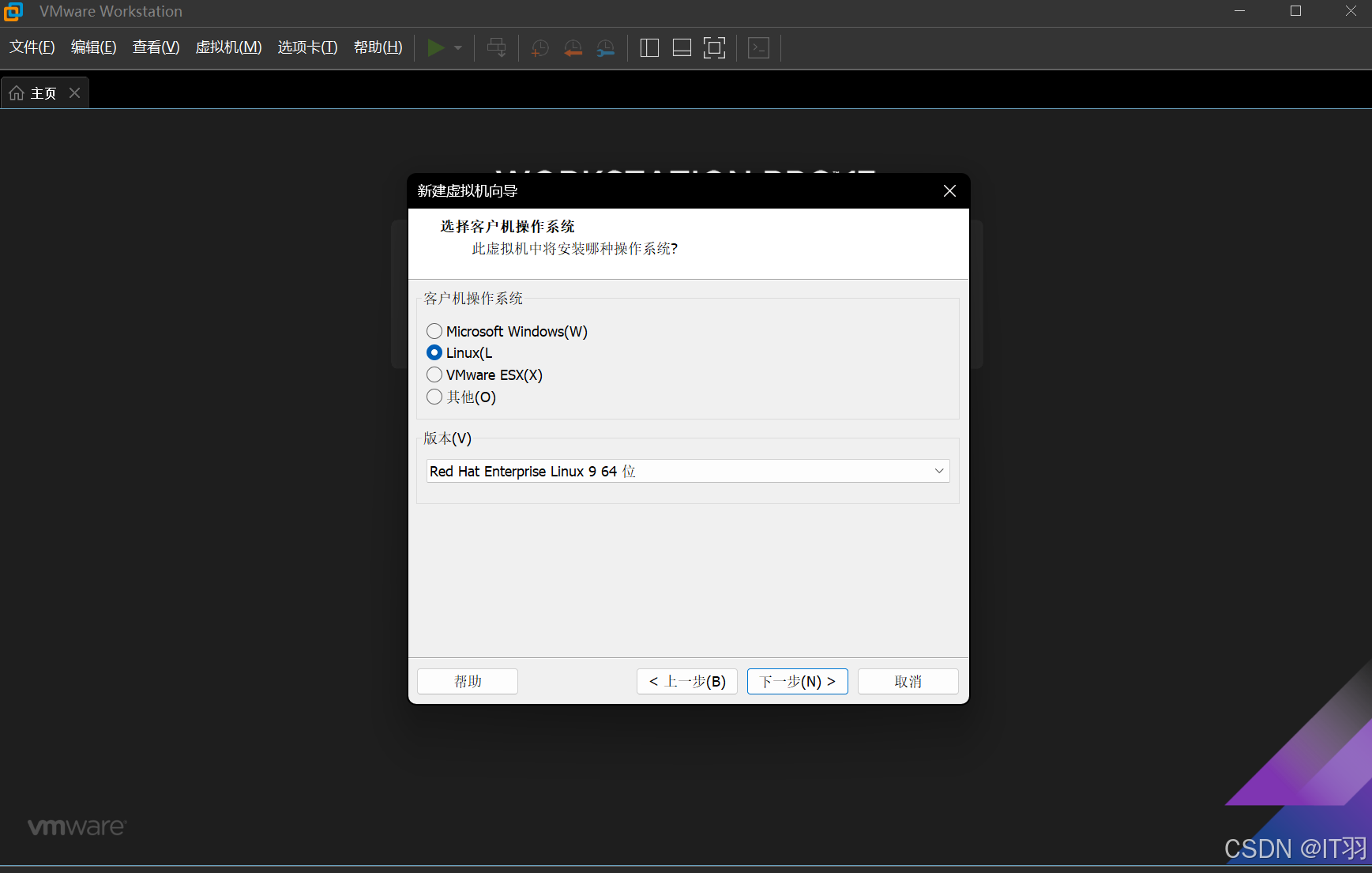The height and width of the screenshot is (873, 1372).
Task: Go back with < 上一步(B) button
Action: coord(687,682)
